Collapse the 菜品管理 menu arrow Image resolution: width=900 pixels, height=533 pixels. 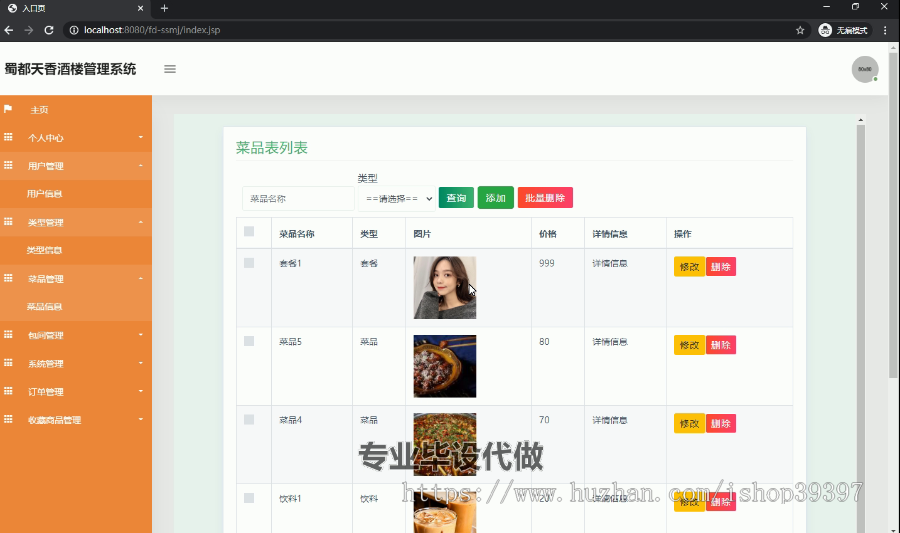pos(141,278)
